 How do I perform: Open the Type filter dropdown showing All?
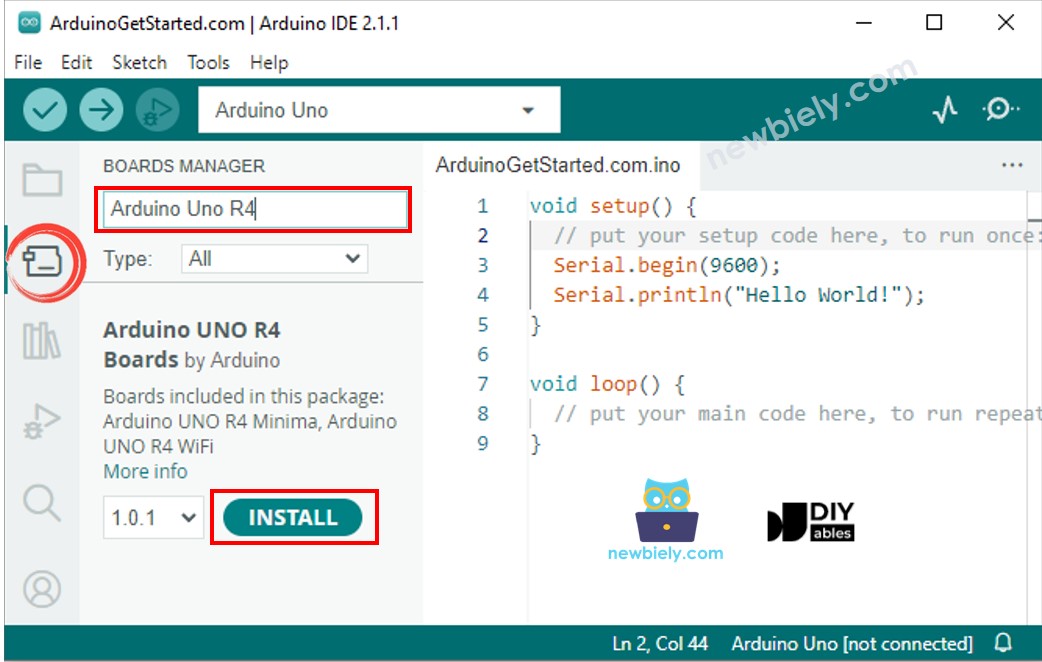(x=273, y=258)
